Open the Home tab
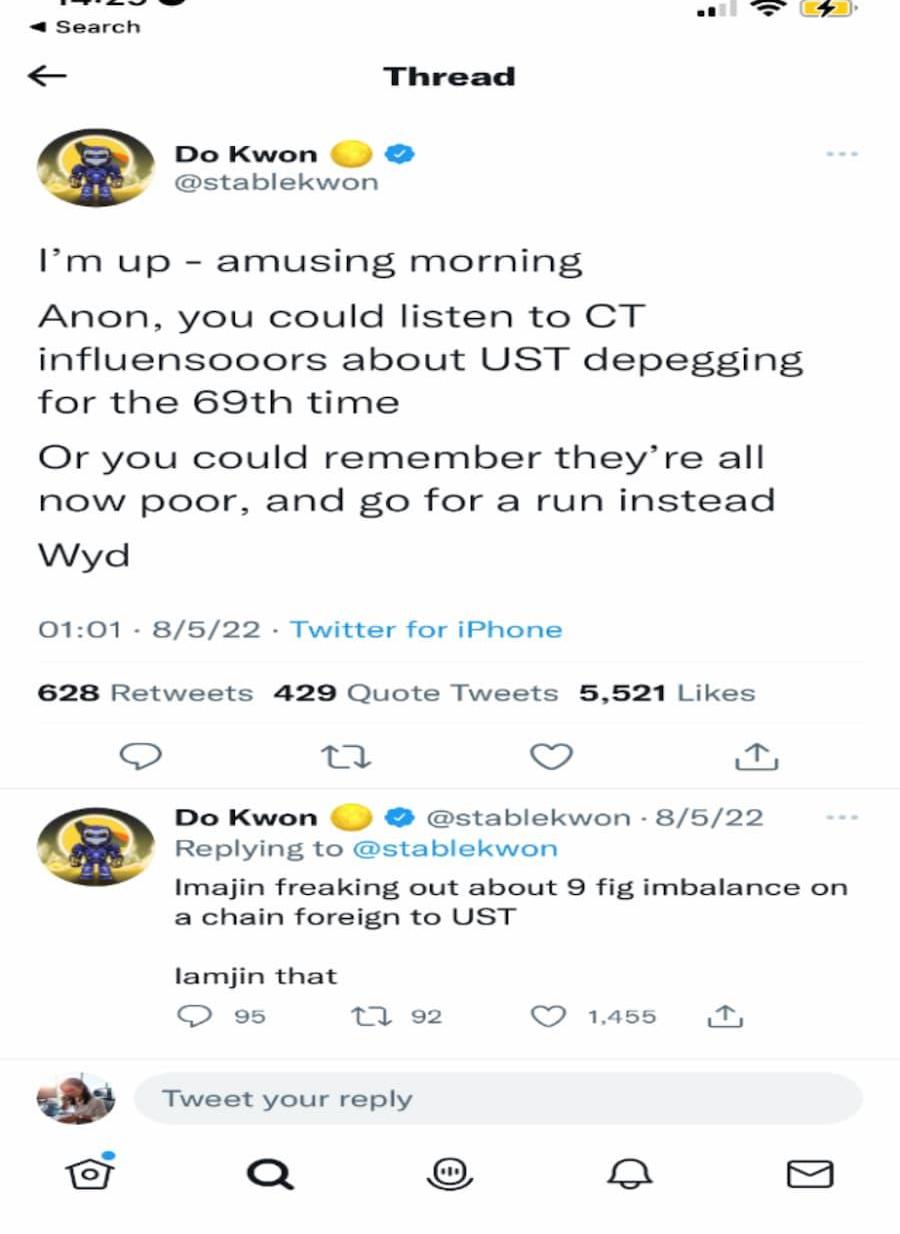Image resolution: width=900 pixels, height=1234 pixels. pos(90,1172)
